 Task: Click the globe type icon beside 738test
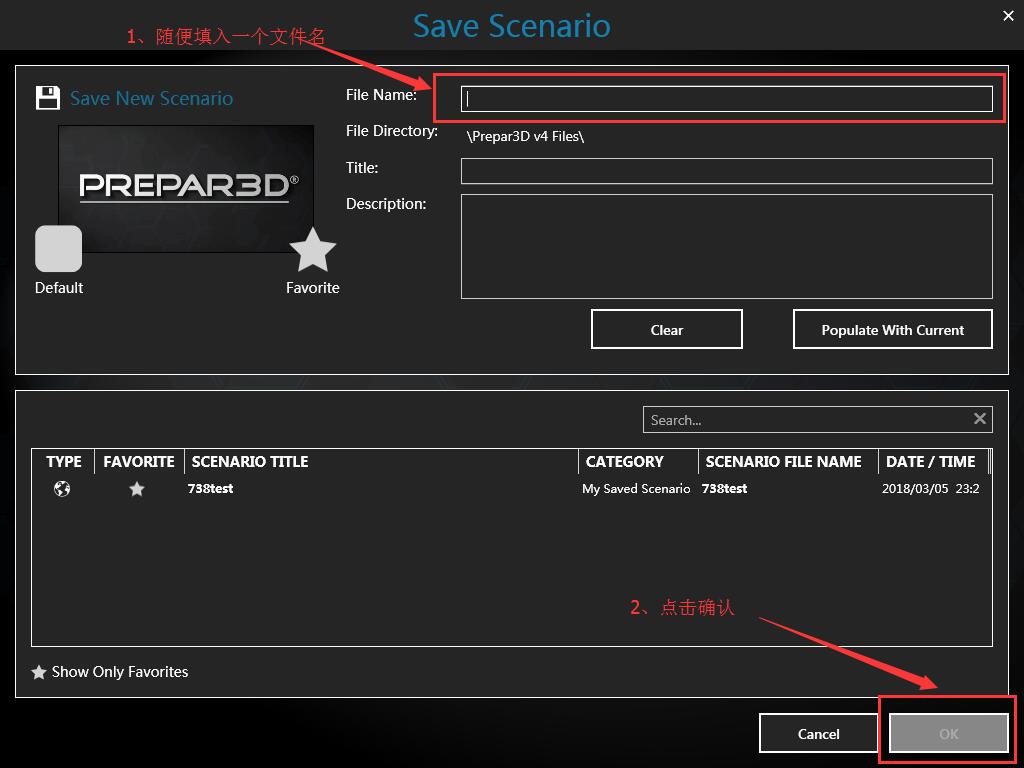62,489
